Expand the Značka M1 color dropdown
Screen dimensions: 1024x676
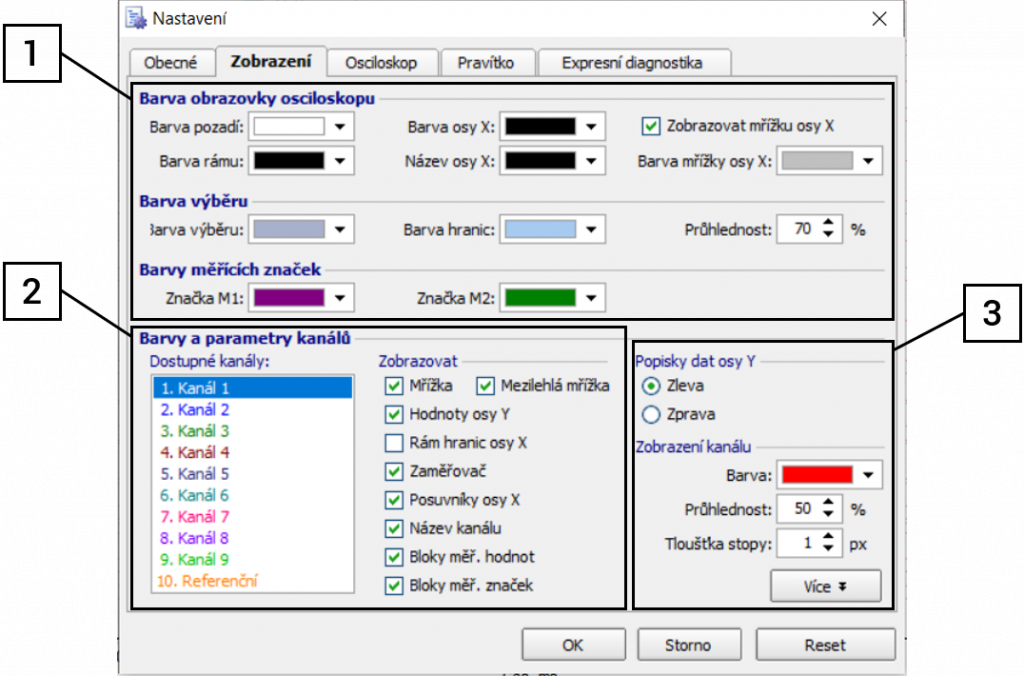click(341, 298)
